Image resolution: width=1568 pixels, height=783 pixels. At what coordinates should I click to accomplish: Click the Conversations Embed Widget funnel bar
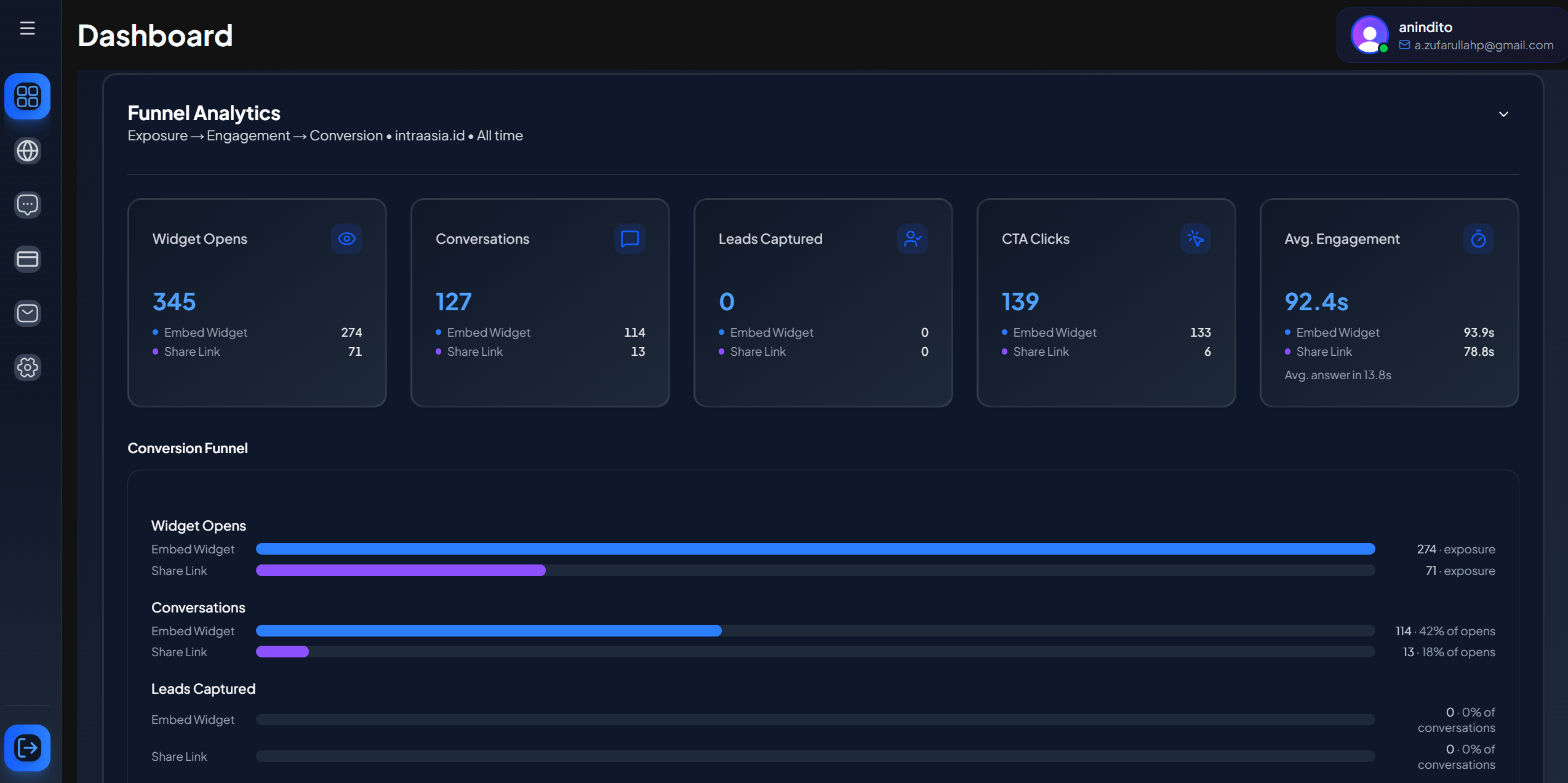click(489, 631)
